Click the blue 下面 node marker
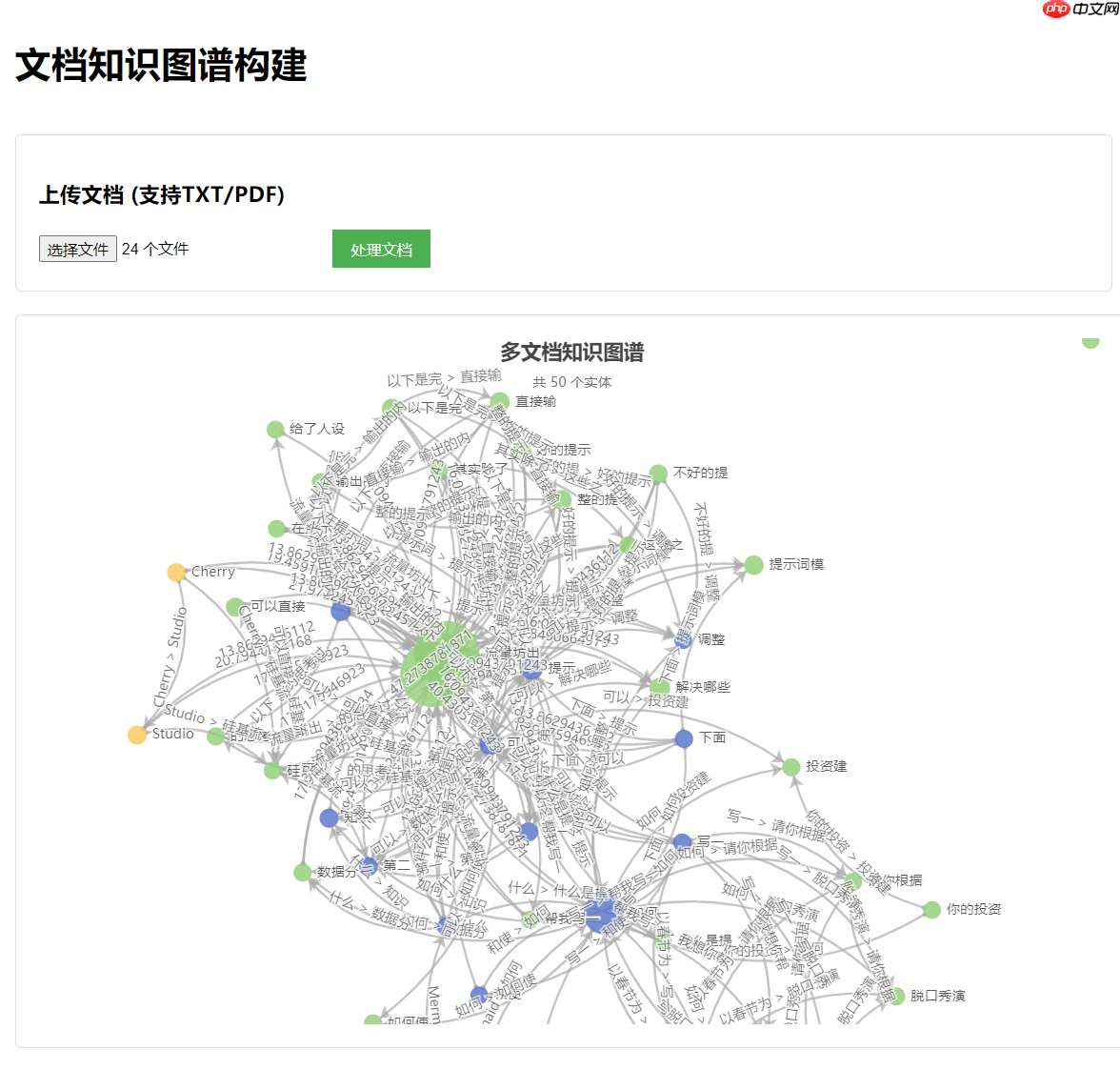1120x1090 pixels. (x=682, y=737)
